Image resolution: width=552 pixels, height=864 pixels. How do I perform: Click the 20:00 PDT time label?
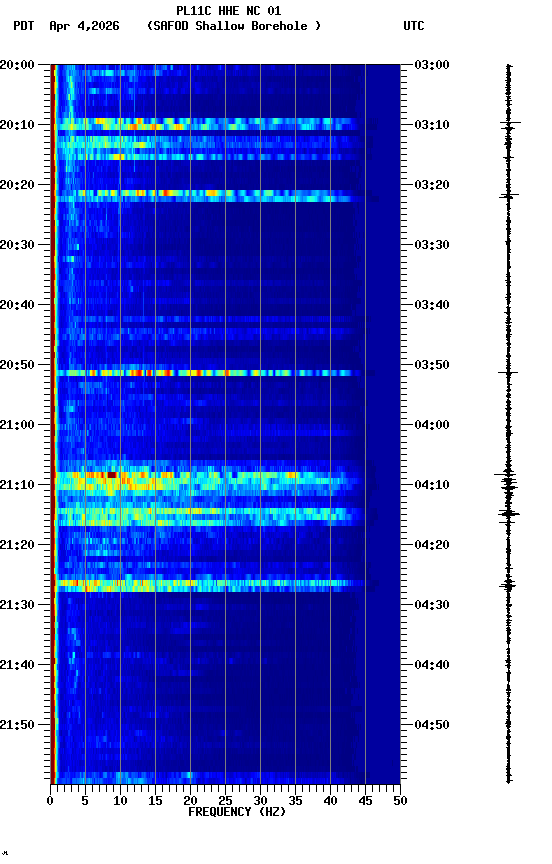tap(17, 65)
